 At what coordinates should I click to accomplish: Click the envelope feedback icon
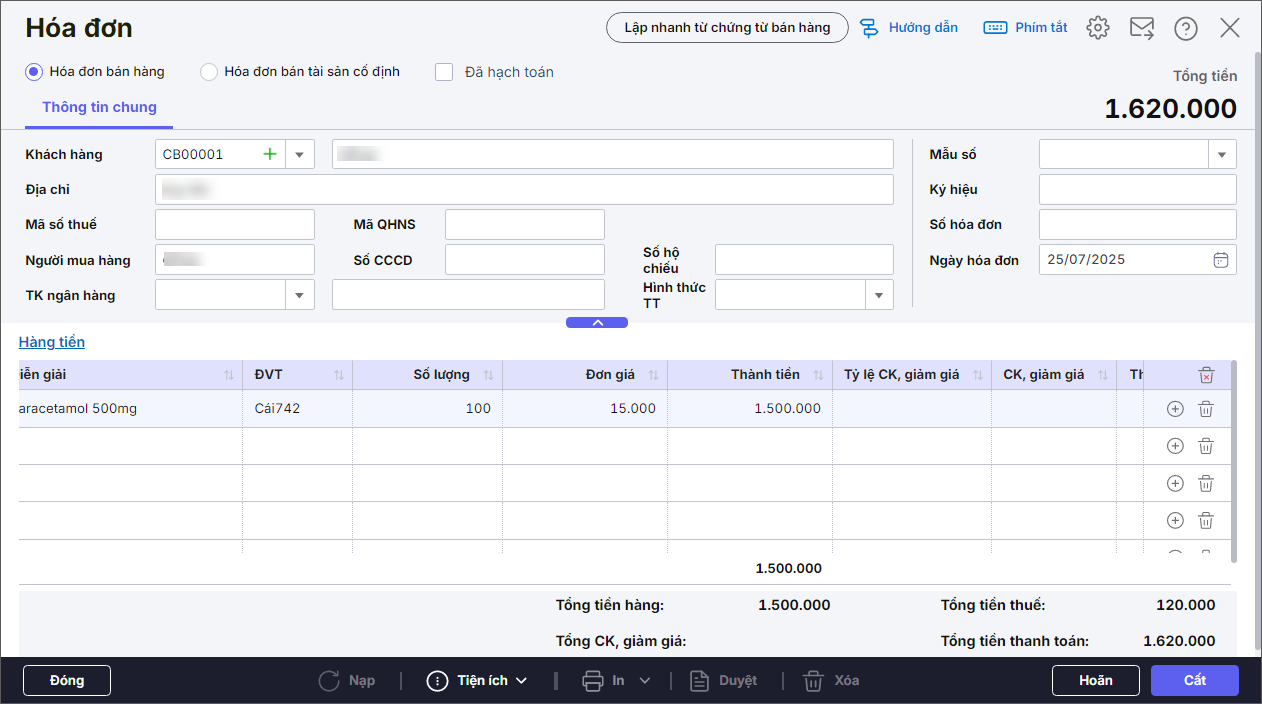[x=1142, y=28]
